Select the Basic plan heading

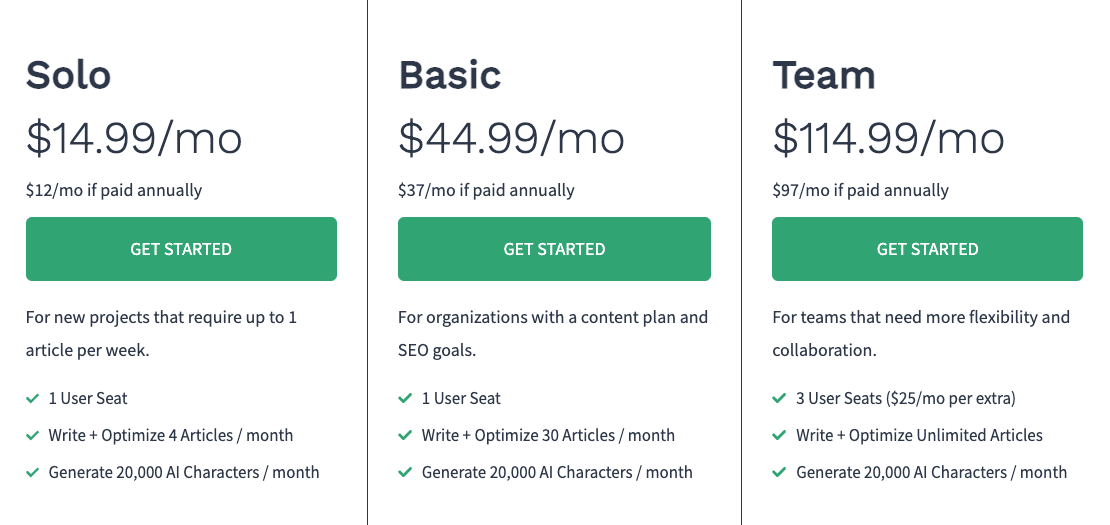point(450,74)
